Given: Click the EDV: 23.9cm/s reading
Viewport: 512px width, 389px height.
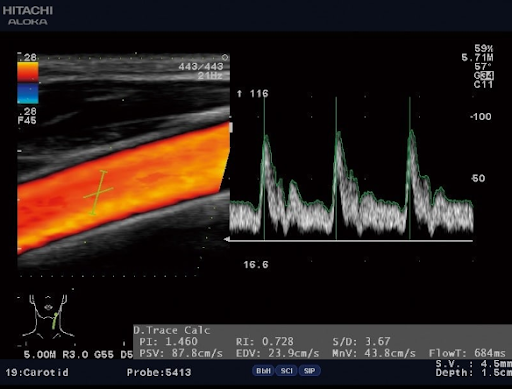Looking at the screenshot, I should (277, 353).
